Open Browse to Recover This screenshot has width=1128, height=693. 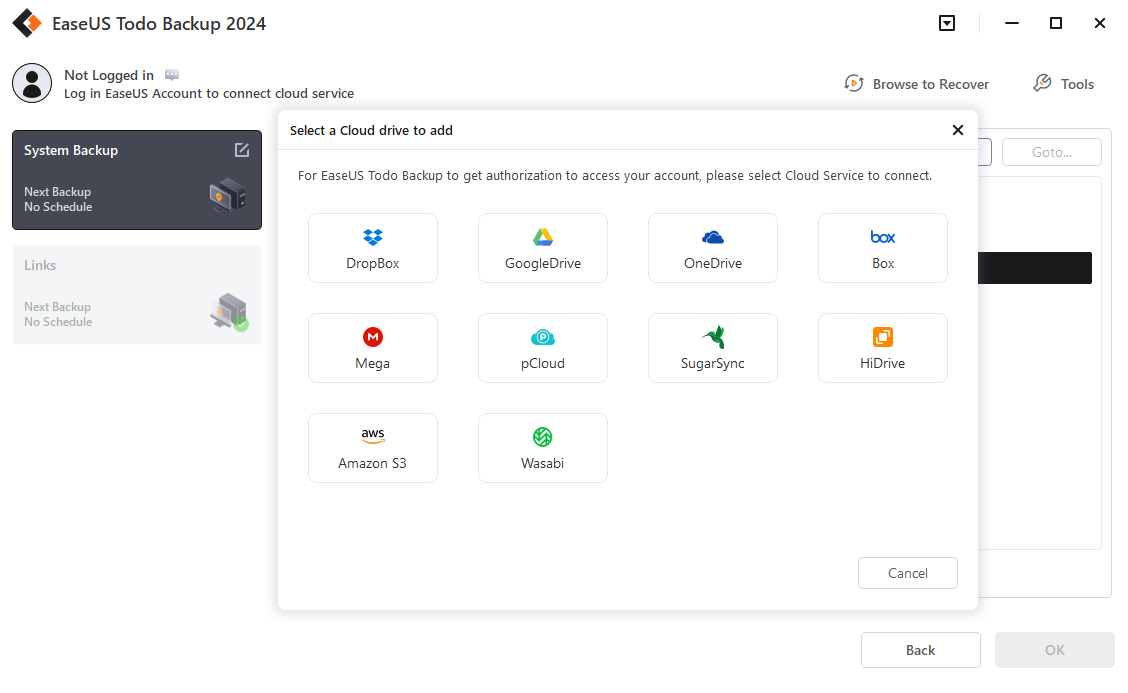[x=916, y=84]
